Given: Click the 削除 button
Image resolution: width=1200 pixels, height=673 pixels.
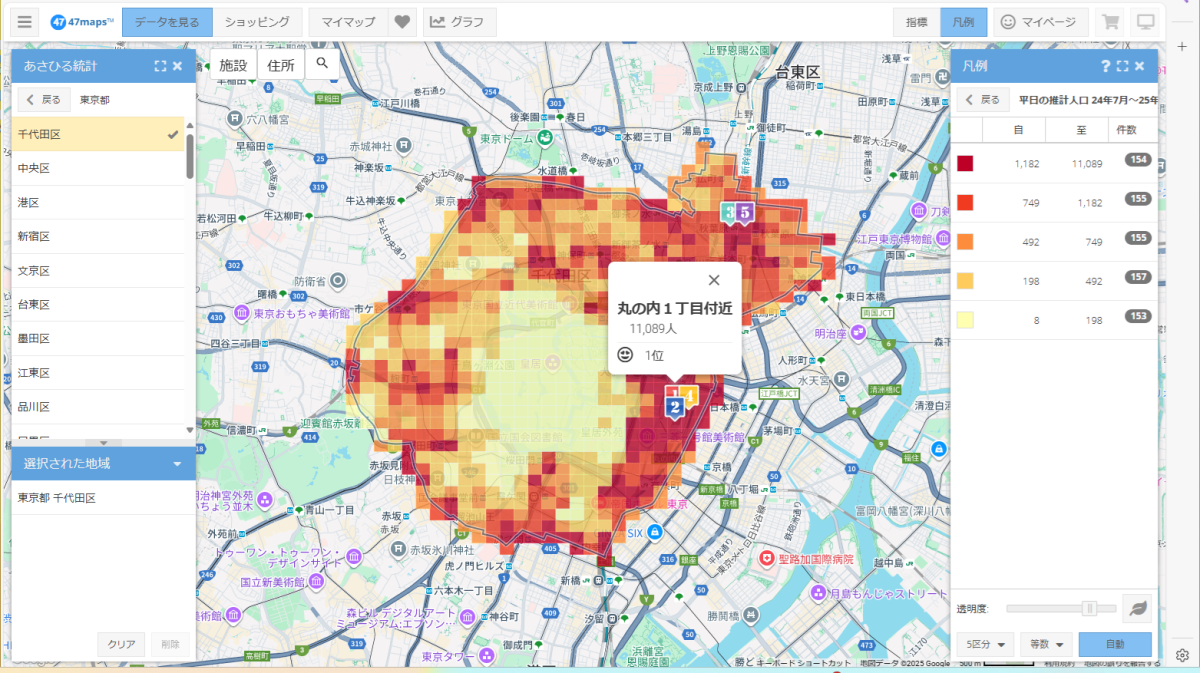Looking at the screenshot, I should (x=170, y=645).
